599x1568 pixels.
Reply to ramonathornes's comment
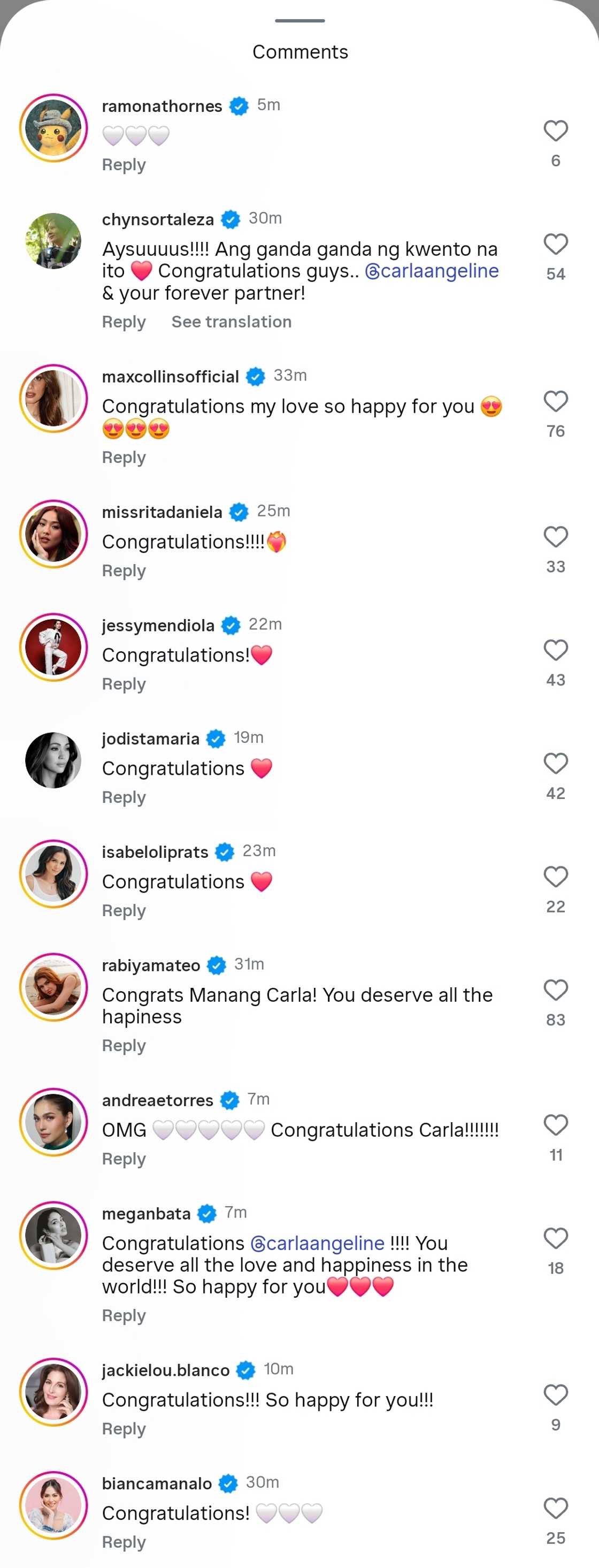click(124, 164)
